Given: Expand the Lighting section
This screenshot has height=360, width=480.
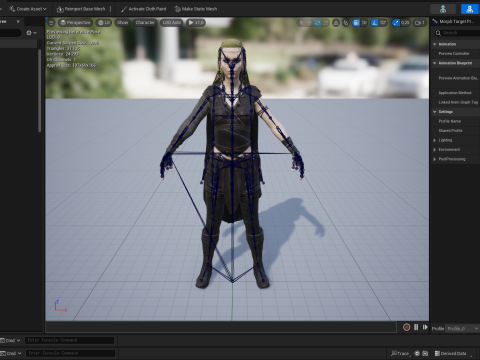Looking at the screenshot, I should click(435, 140).
